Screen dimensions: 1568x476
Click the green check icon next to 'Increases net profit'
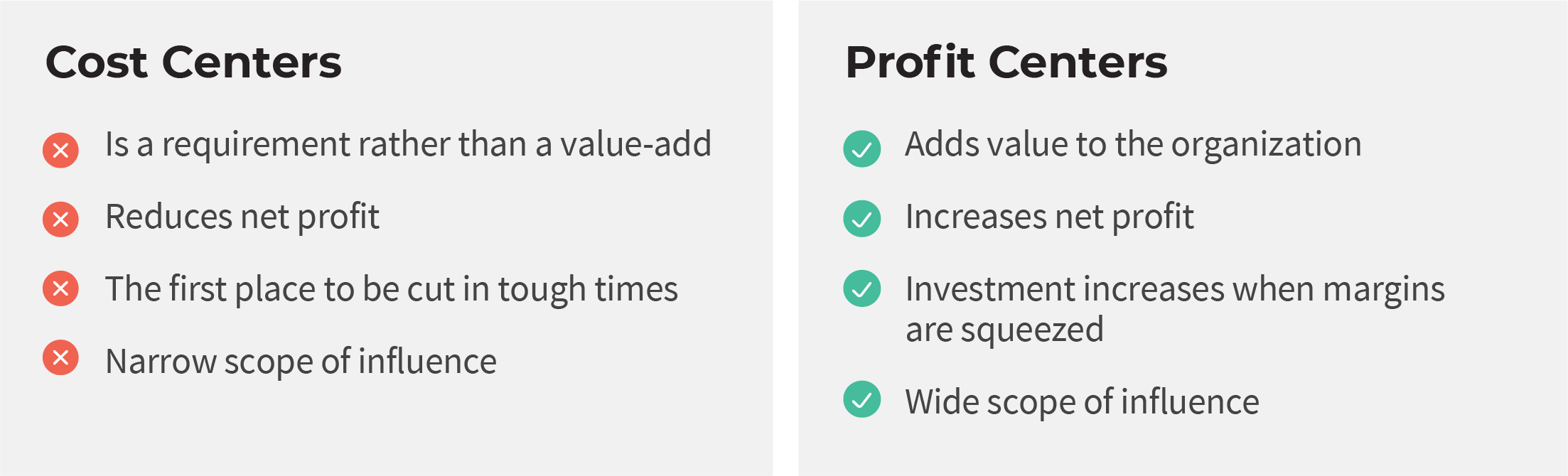coord(861,219)
